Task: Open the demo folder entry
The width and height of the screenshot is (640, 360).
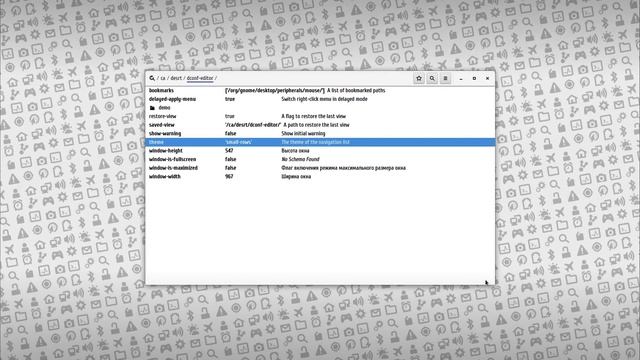Action: [320, 108]
